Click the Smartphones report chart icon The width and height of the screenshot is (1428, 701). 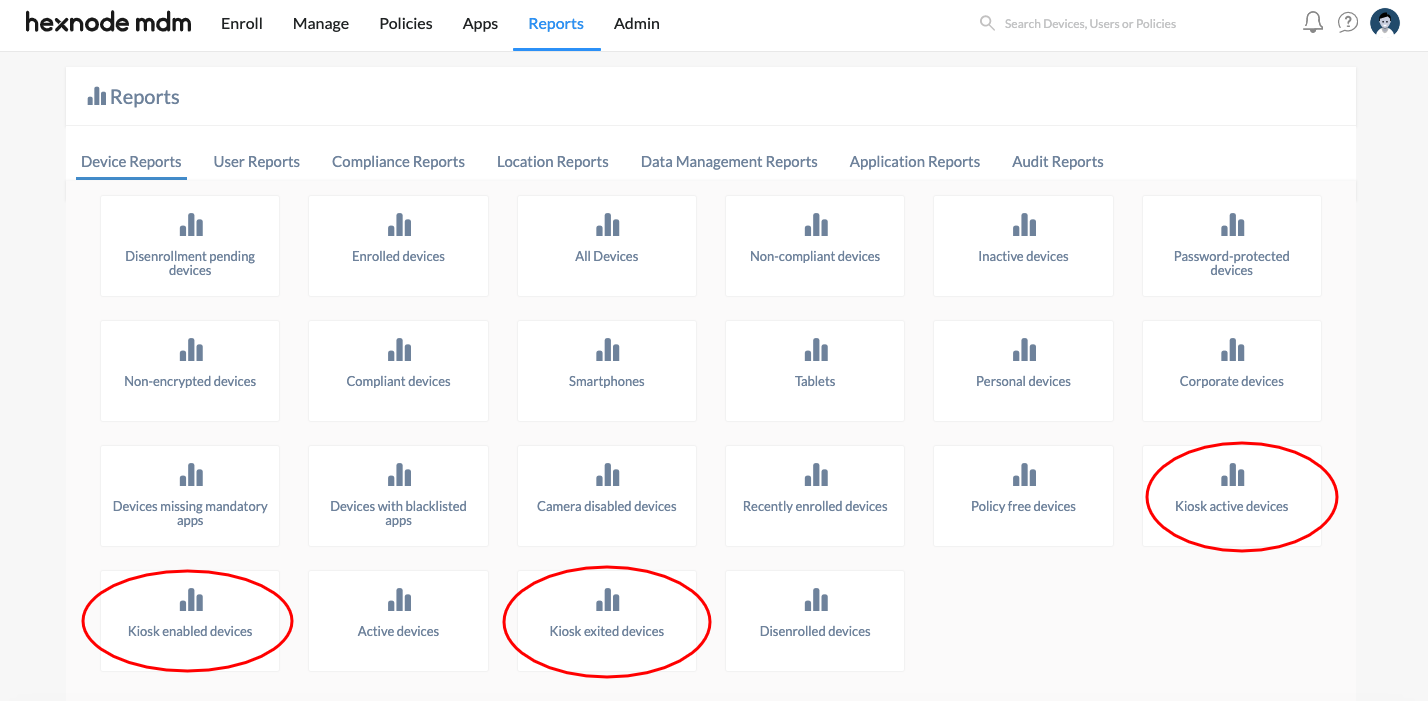pyautogui.click(x=607, y=350)
